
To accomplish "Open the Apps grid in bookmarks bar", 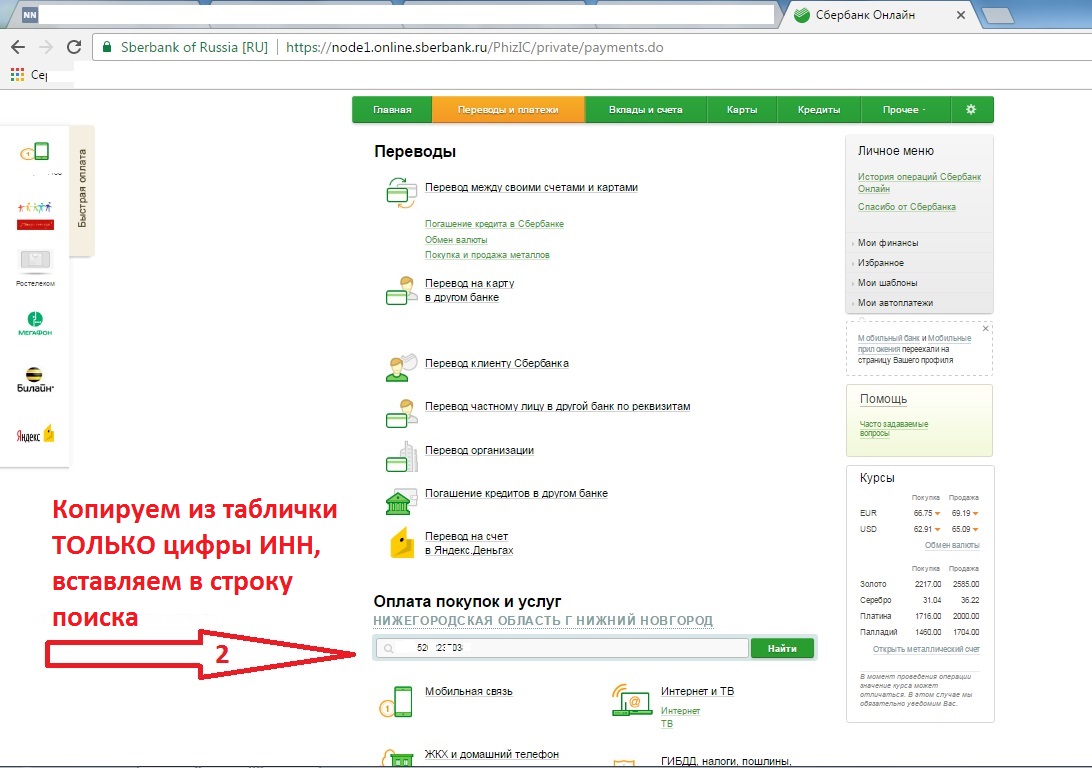I will (x=17, y=74).
